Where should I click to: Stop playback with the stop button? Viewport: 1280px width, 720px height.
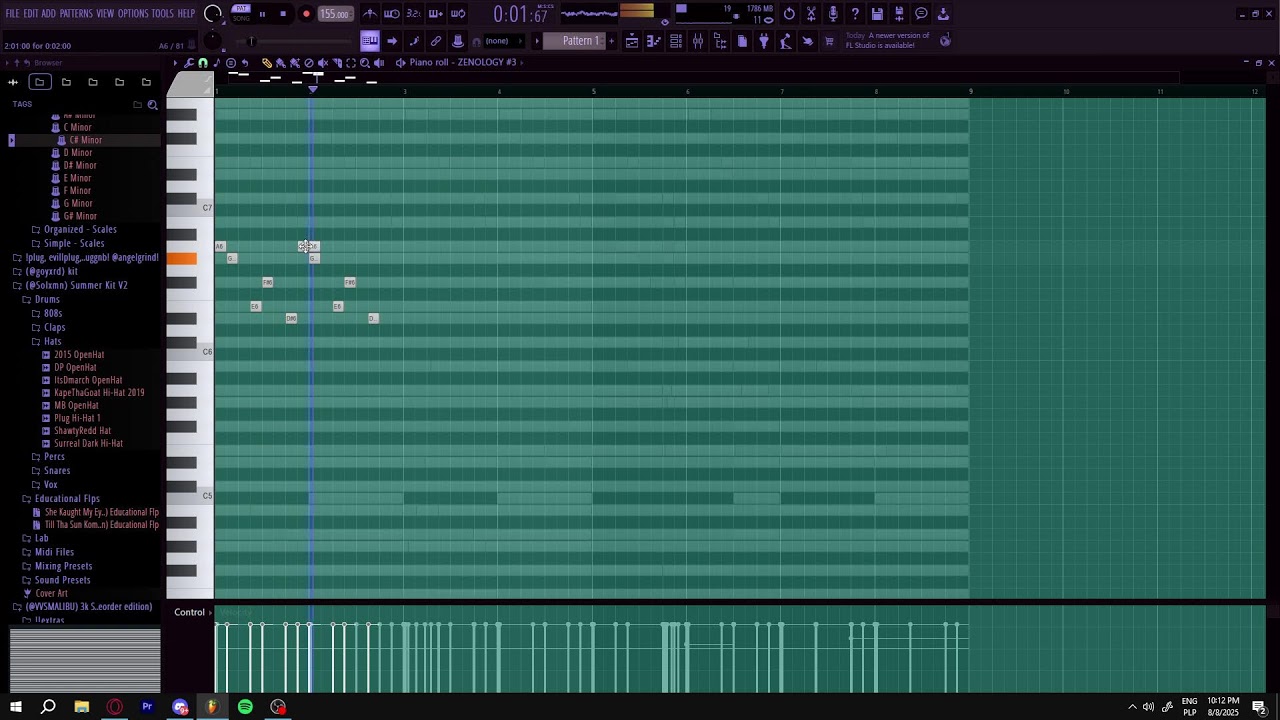click(283, 14)
